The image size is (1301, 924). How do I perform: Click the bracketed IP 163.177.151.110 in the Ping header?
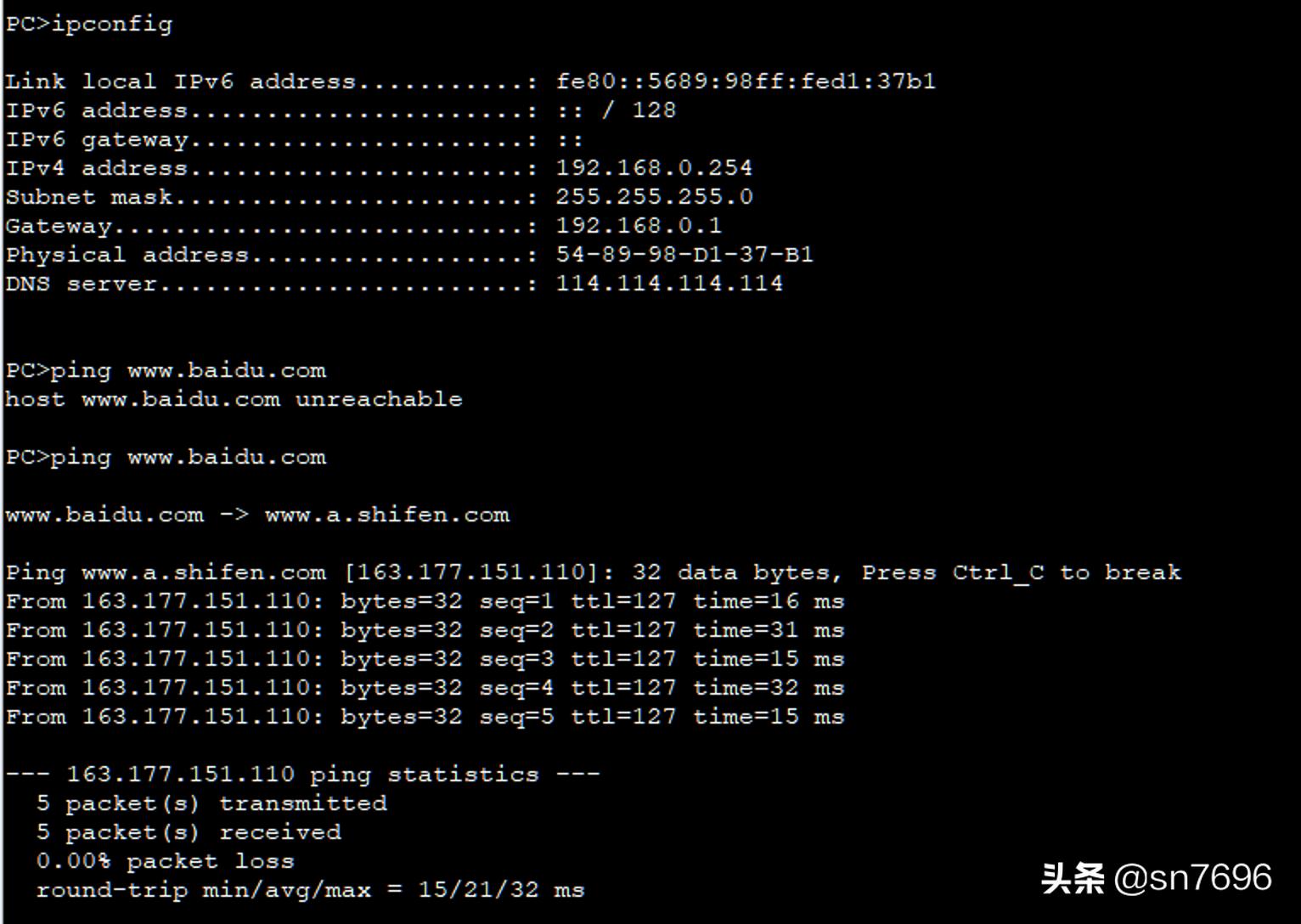pos(465,572)
